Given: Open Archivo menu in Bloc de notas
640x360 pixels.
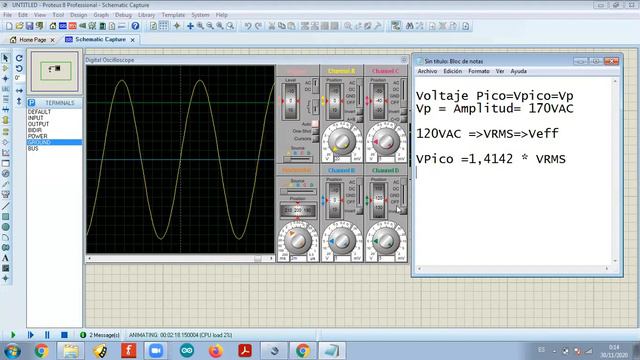Looking at the screenshot, I should click(427, 71).
